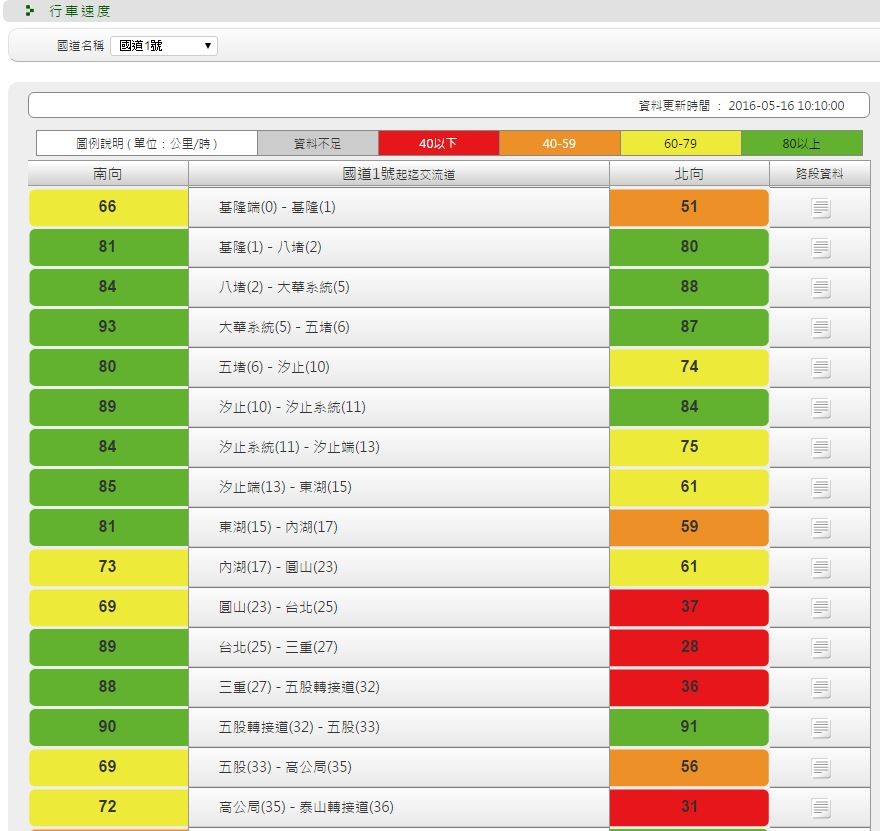Click section data icon in 東湖(15) - 內湖(17) row
The image size is (880, 831).
[x=820, y=528]
